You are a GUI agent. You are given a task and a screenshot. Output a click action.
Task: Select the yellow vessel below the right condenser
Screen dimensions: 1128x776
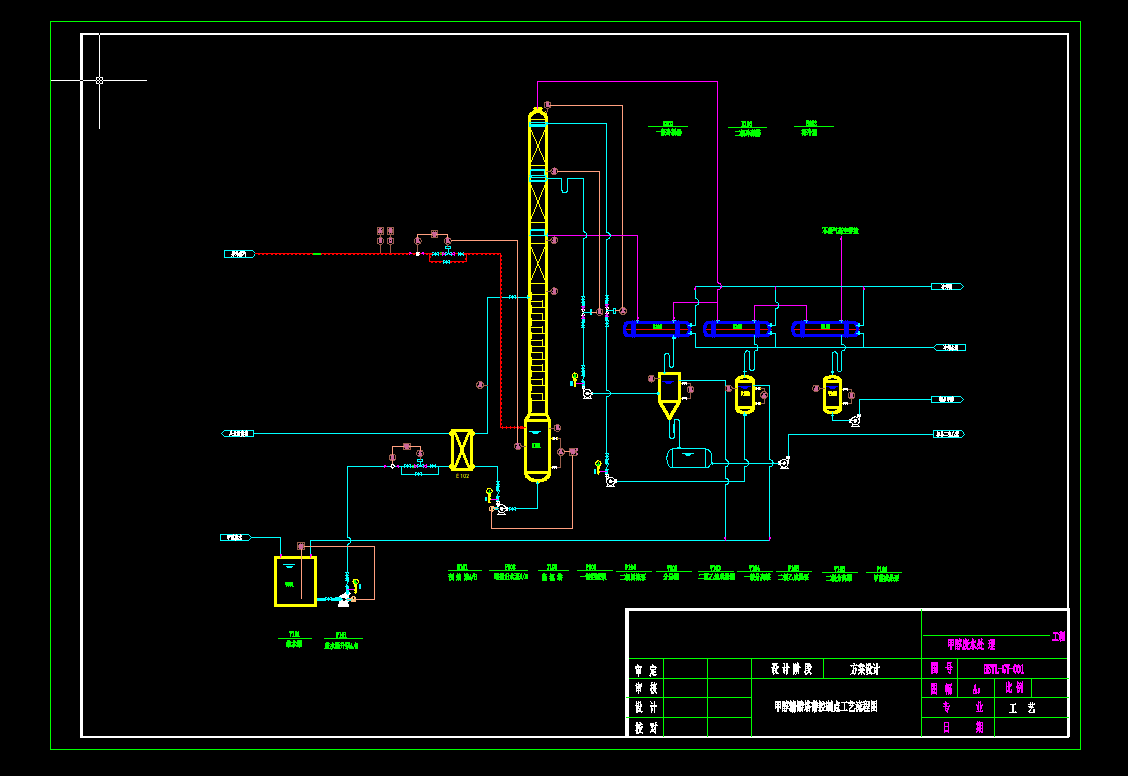pyautogui.click(x=832, y=395)
